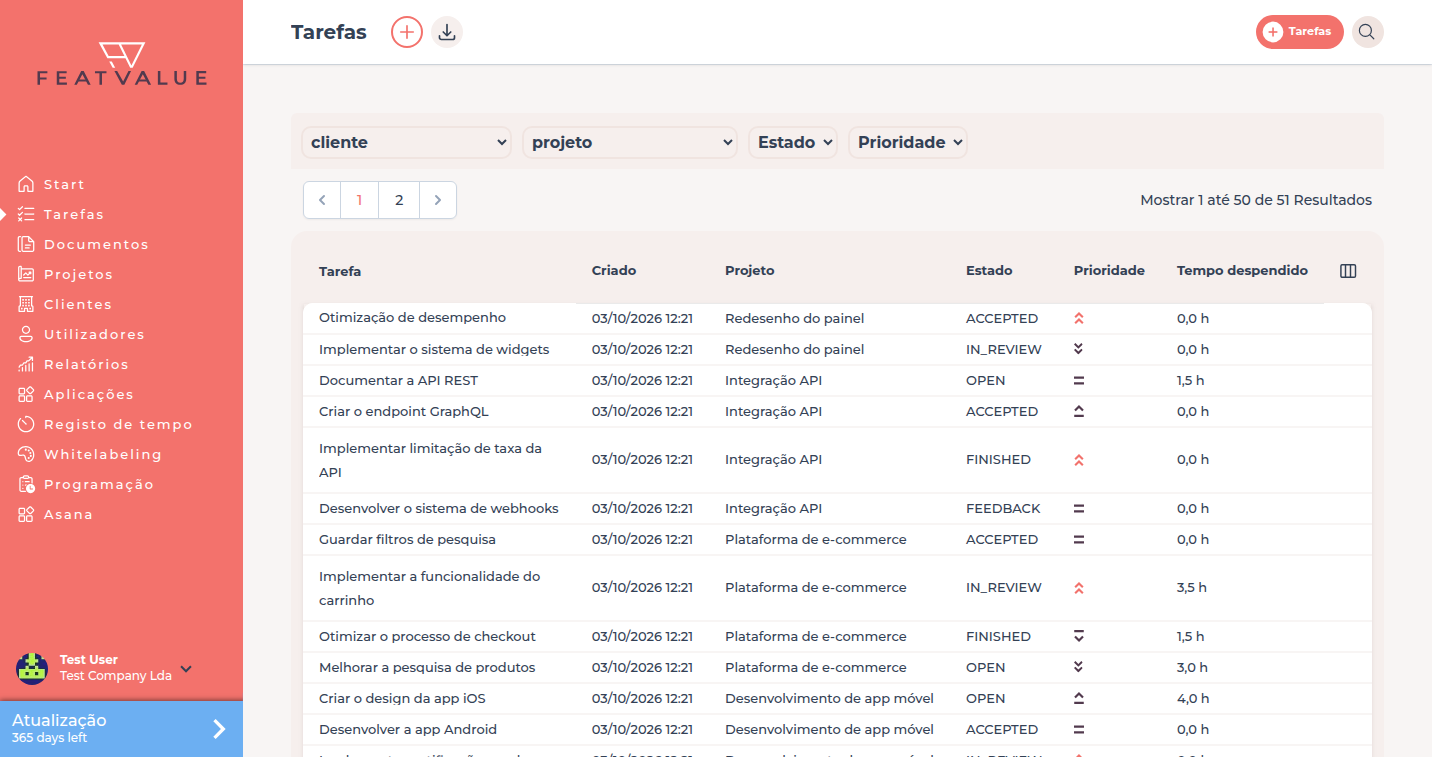Click FEEDBACK status in webhooks row
The width and height of the screenshot is (1432, 757).
coord(1003,509)
